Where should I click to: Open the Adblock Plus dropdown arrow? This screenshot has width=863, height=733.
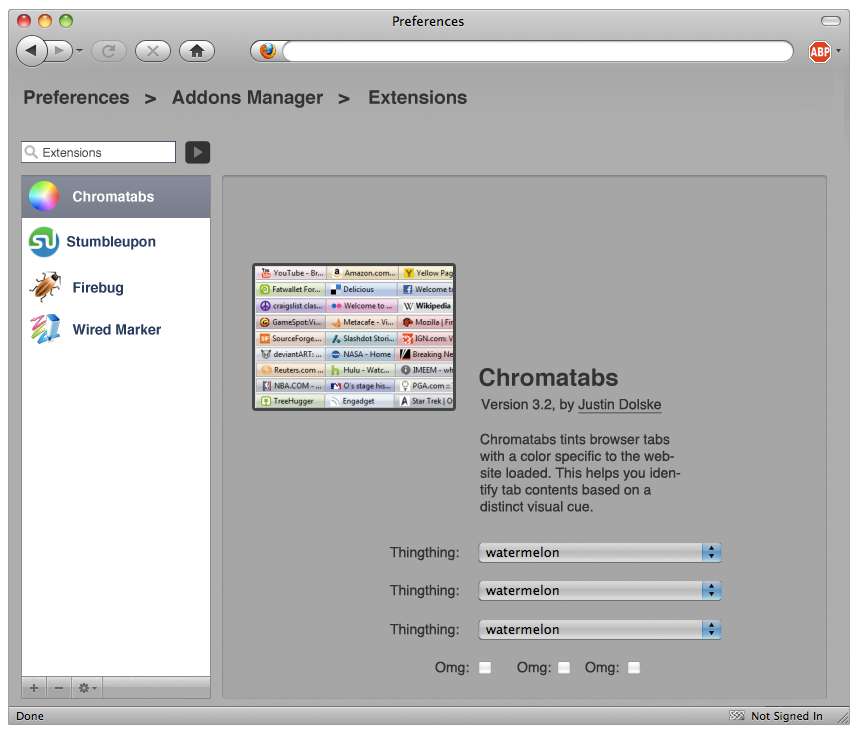click(838, 51)
